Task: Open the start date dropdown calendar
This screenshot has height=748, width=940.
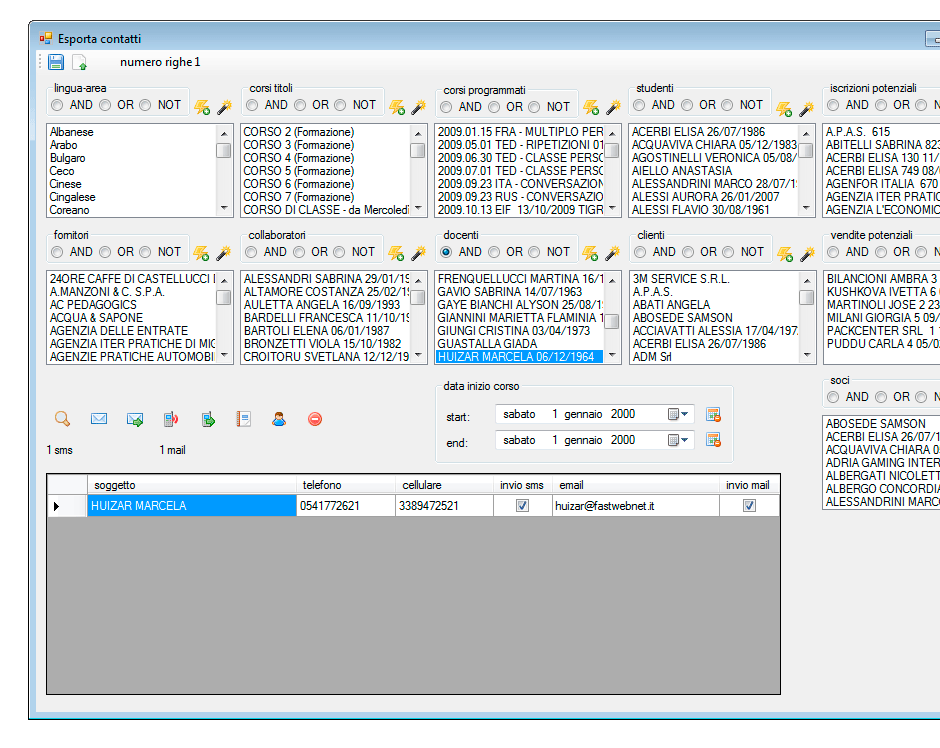Action: pos(679,414)
